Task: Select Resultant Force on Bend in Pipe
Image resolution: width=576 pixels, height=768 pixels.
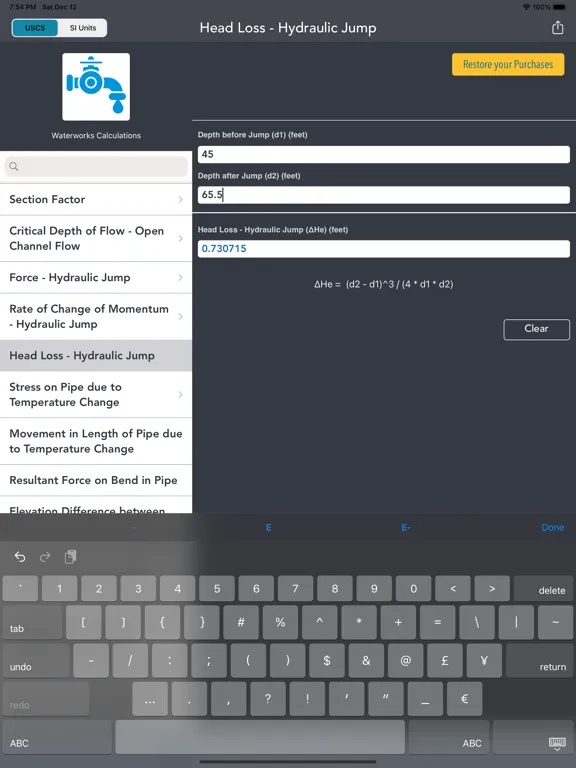Action: (96, 480)
